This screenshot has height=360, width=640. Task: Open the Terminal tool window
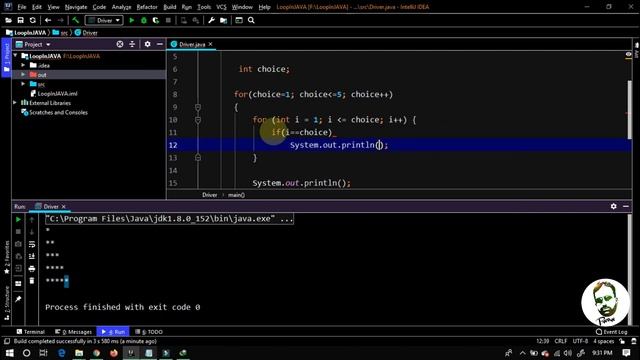[31, 332]
